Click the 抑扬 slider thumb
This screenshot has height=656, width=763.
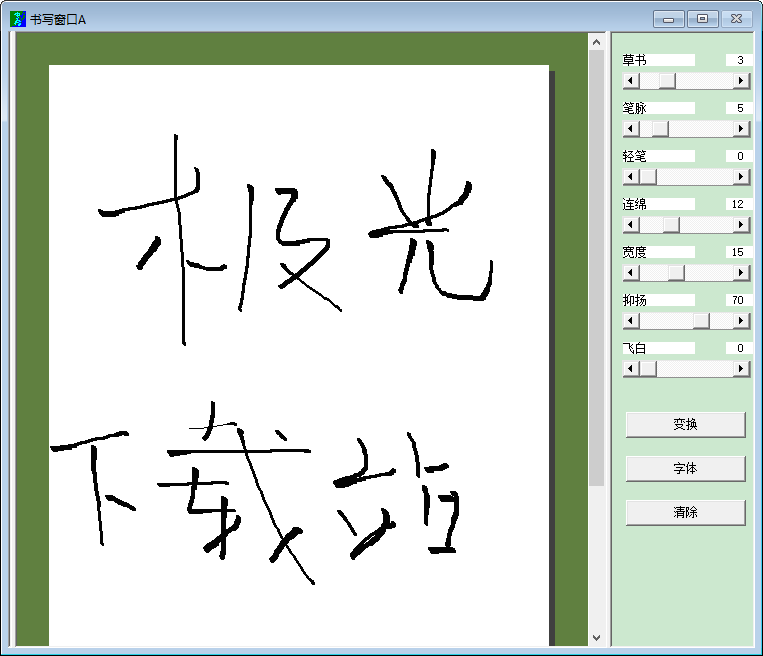tap(701, 321)
